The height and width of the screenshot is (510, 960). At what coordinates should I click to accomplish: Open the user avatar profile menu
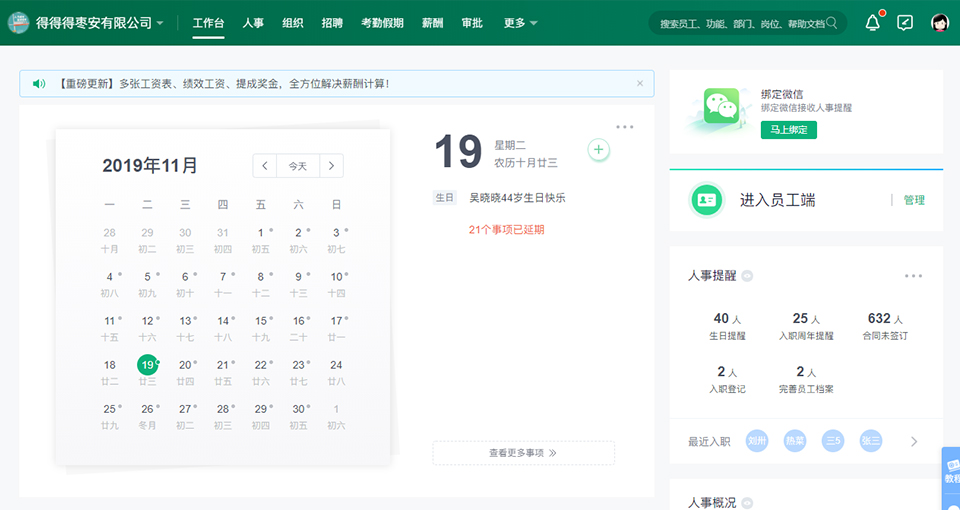tap(939, 22)
